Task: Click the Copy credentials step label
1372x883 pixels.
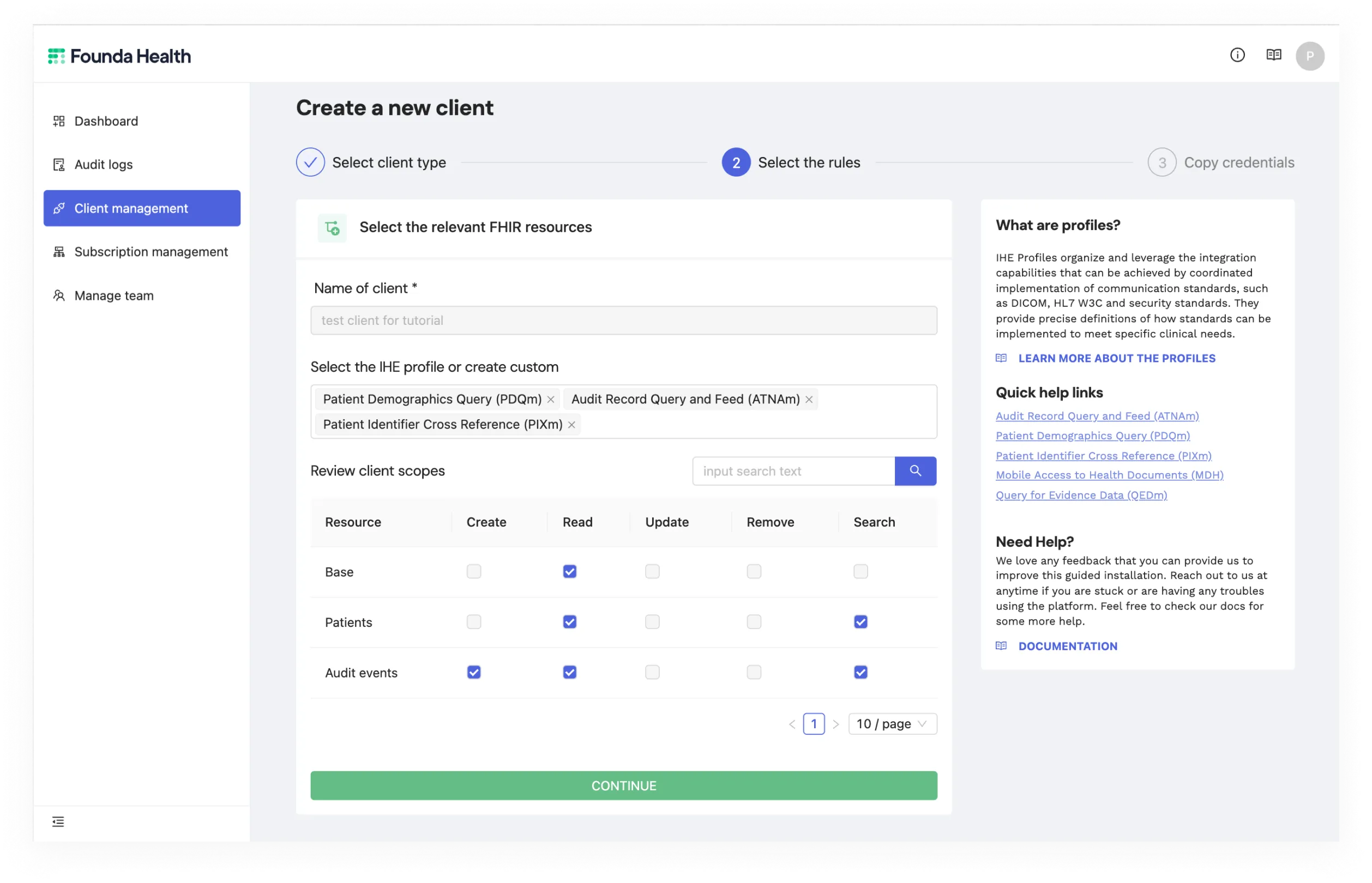Action: tap(1239, 163)
